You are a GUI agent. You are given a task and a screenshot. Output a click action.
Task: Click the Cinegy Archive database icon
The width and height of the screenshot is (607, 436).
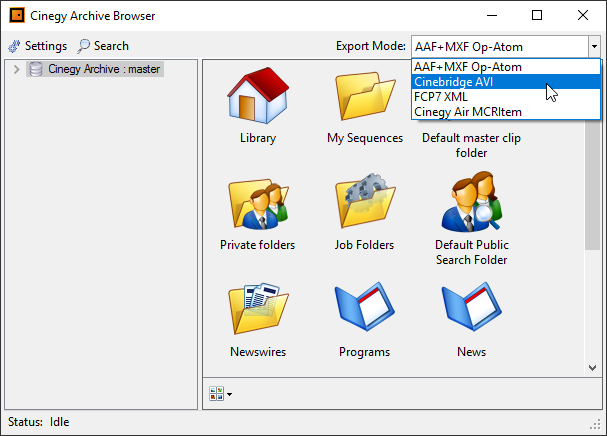tap(36, 69)
